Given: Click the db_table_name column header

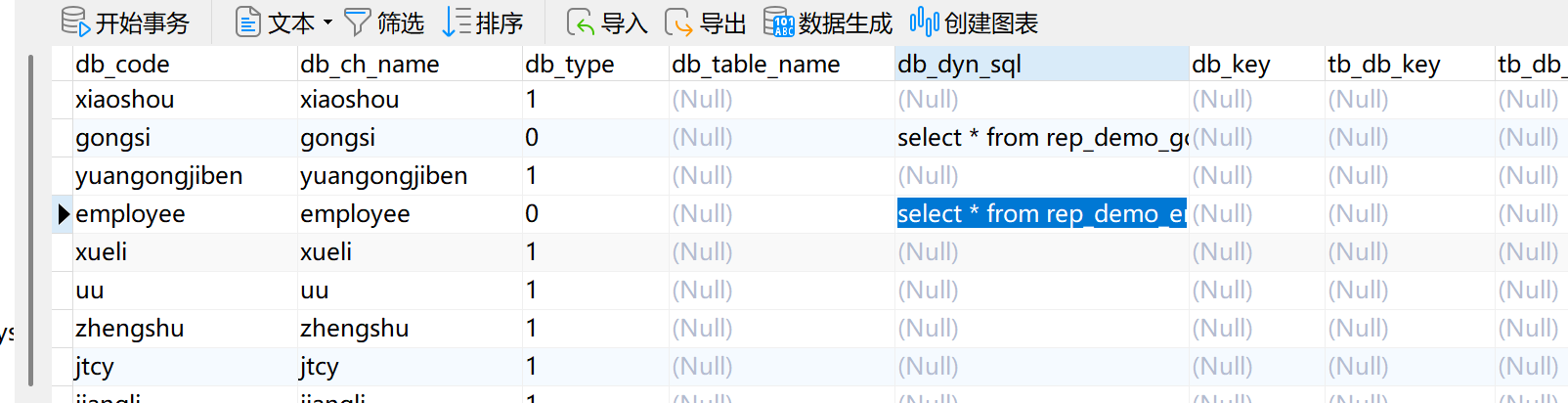Looking at the screenshot, I should click(780, 65).
